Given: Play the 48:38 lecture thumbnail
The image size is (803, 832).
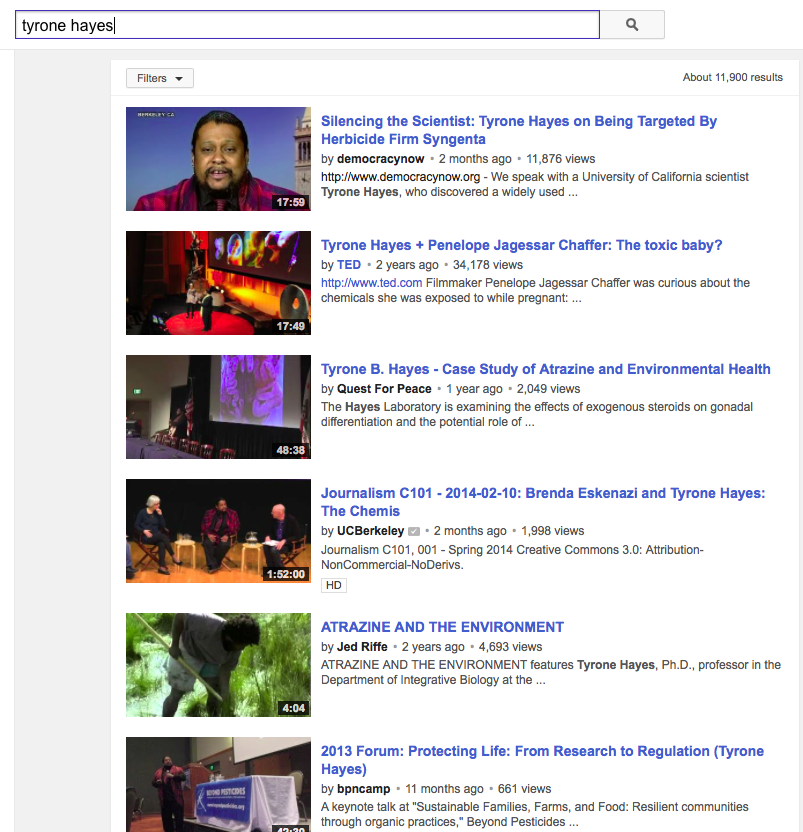Looking at the screenshot, I should (218, 407).
